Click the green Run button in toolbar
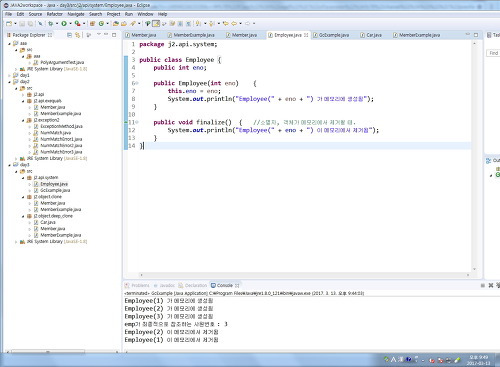Image resolution: width=500 pixels, height=367 pixels. tap(64, 24)
